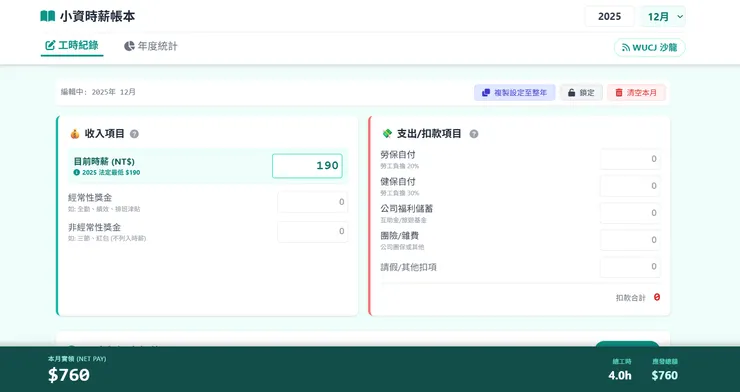Click the cash icon beside 支出/扣款項目
This screenshot has width=740, height=392.
click(387, 134)
